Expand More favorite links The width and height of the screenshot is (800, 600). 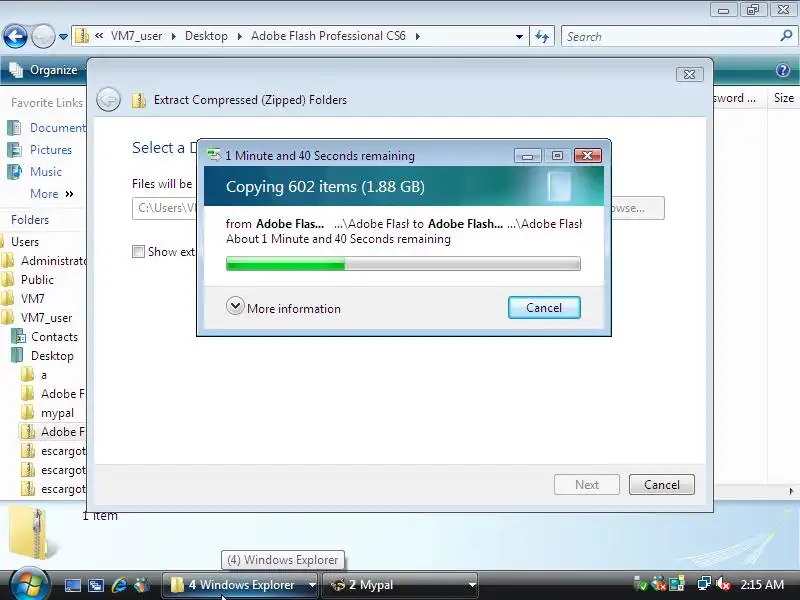click(x=52, y=194)
